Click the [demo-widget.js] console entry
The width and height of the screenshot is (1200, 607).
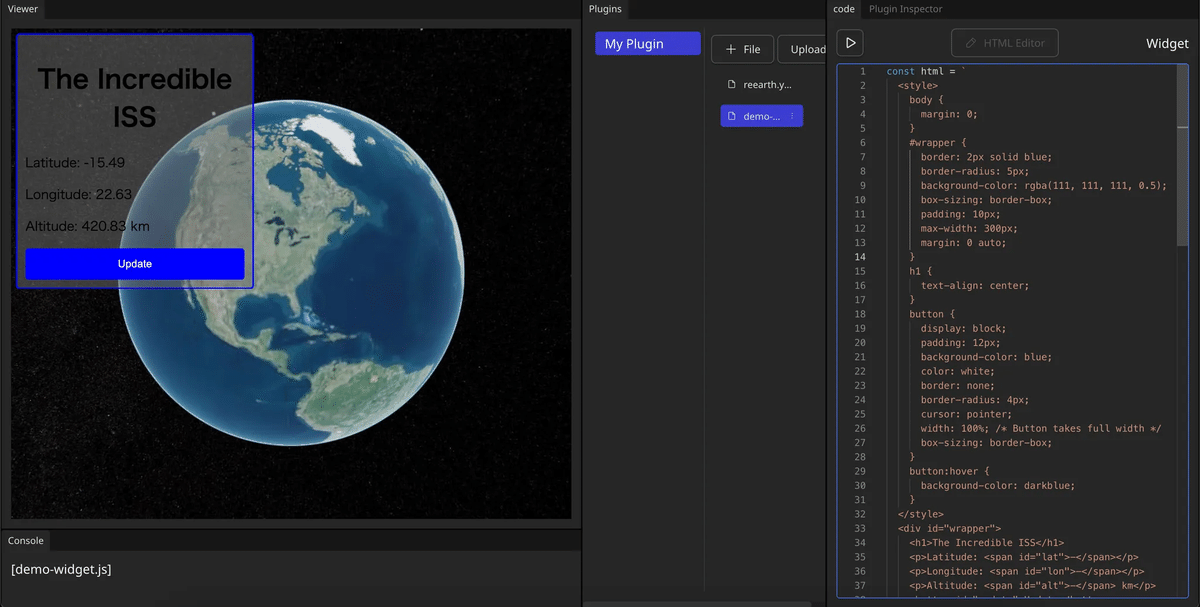coord(61,570)
